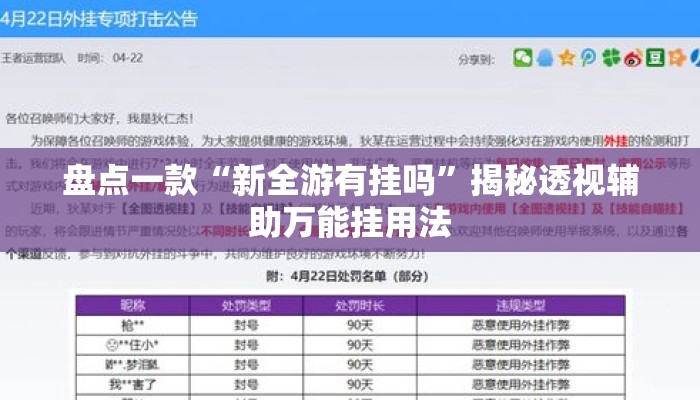Select the nickname cell 我**害了
The image size is (700, 400).
[133, 384]
